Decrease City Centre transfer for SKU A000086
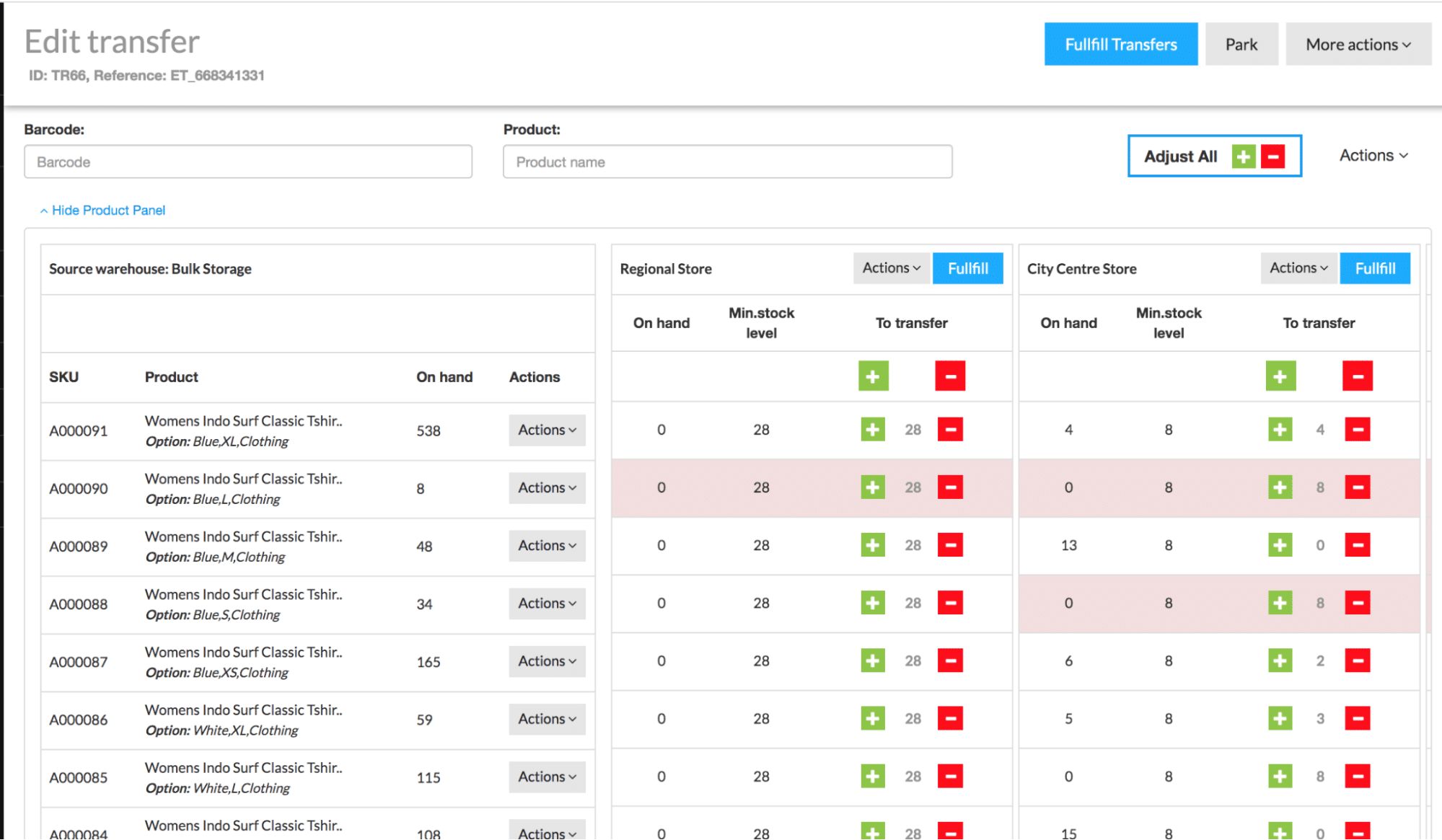Image resolution: width=1442 pixels, height=840 pixels. pos(1357,718)
